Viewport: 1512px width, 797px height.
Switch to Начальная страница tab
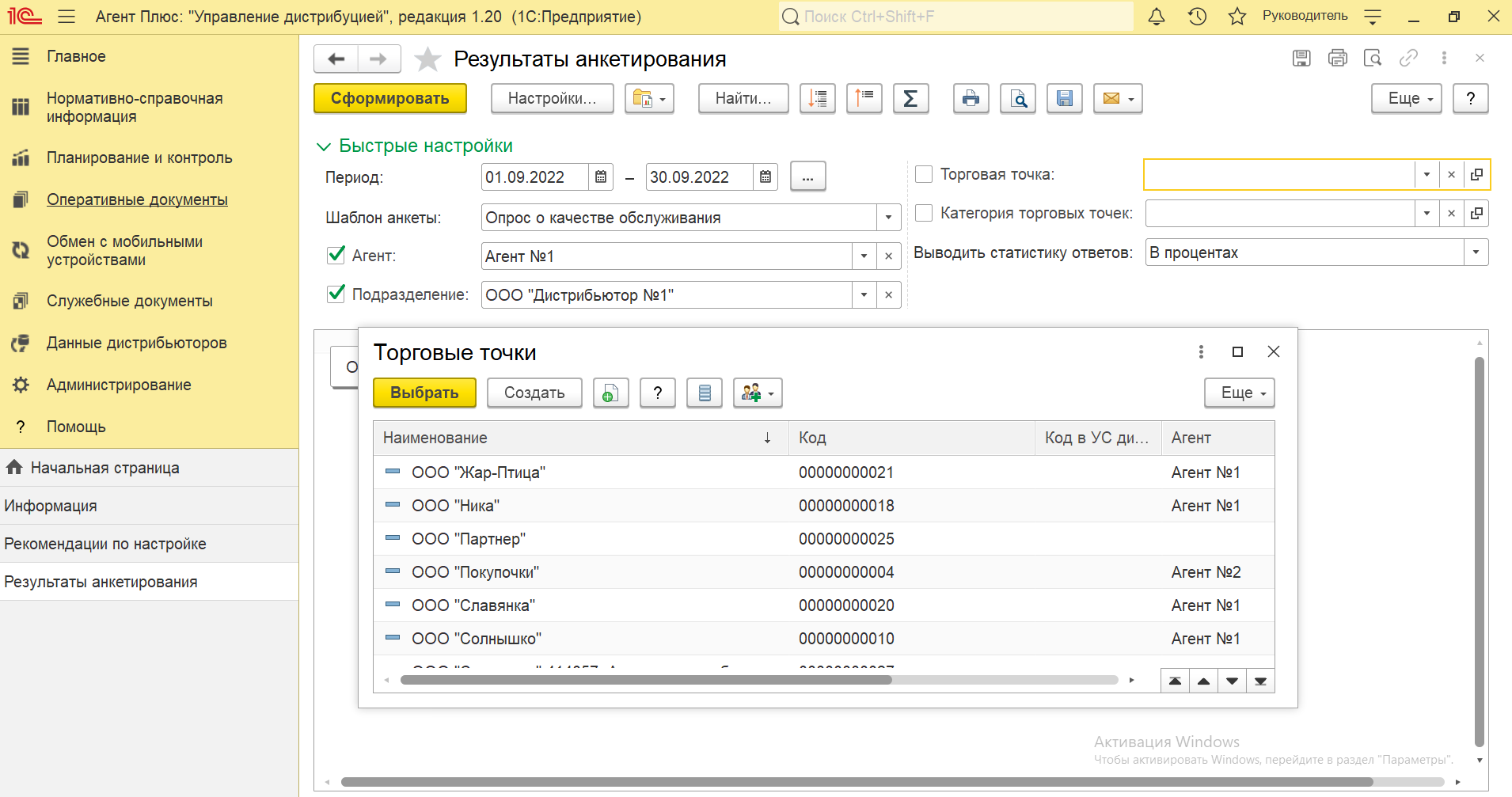click(x=149, y=468)
